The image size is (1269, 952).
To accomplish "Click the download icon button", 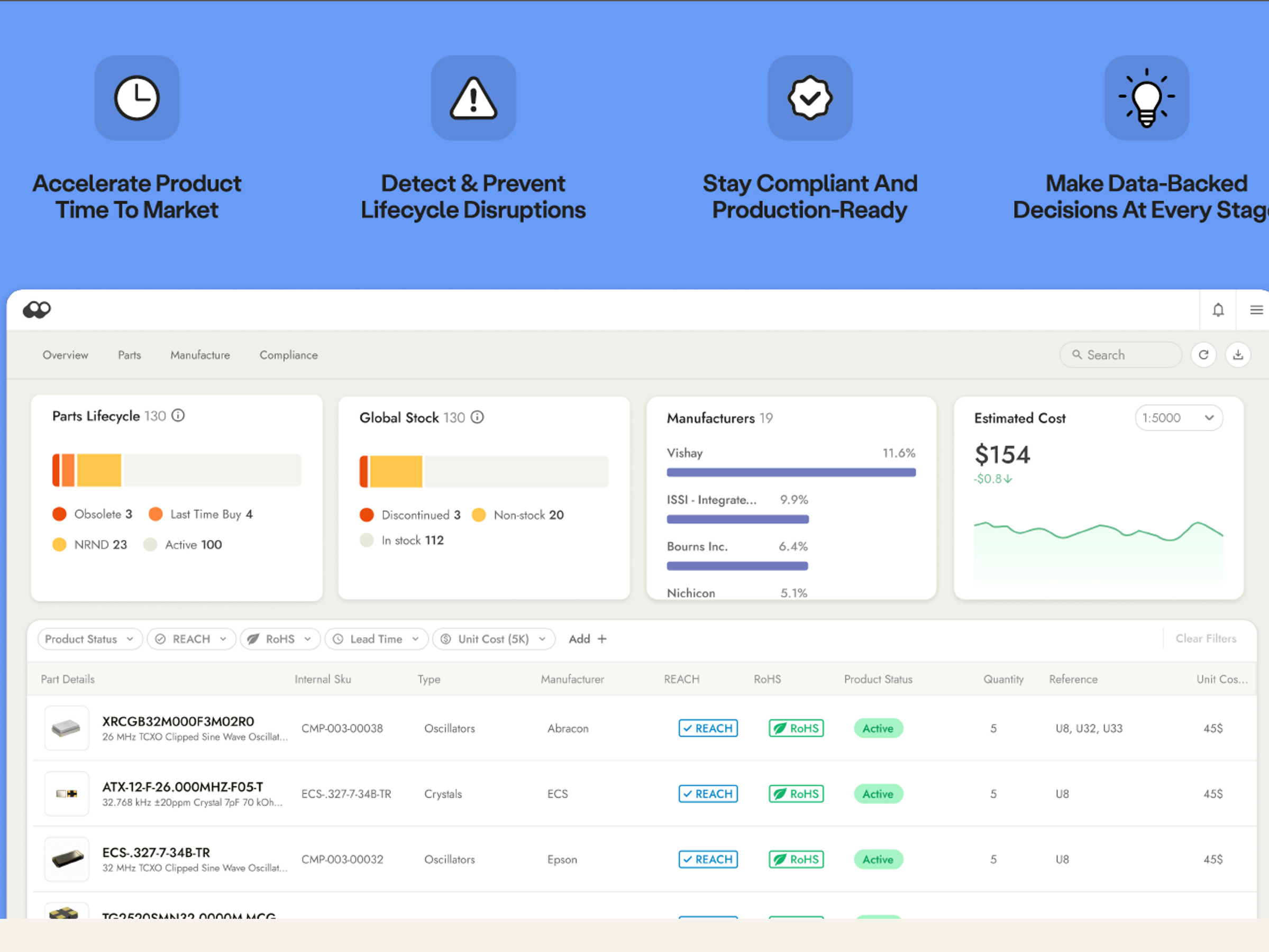I will [1238, 355].
